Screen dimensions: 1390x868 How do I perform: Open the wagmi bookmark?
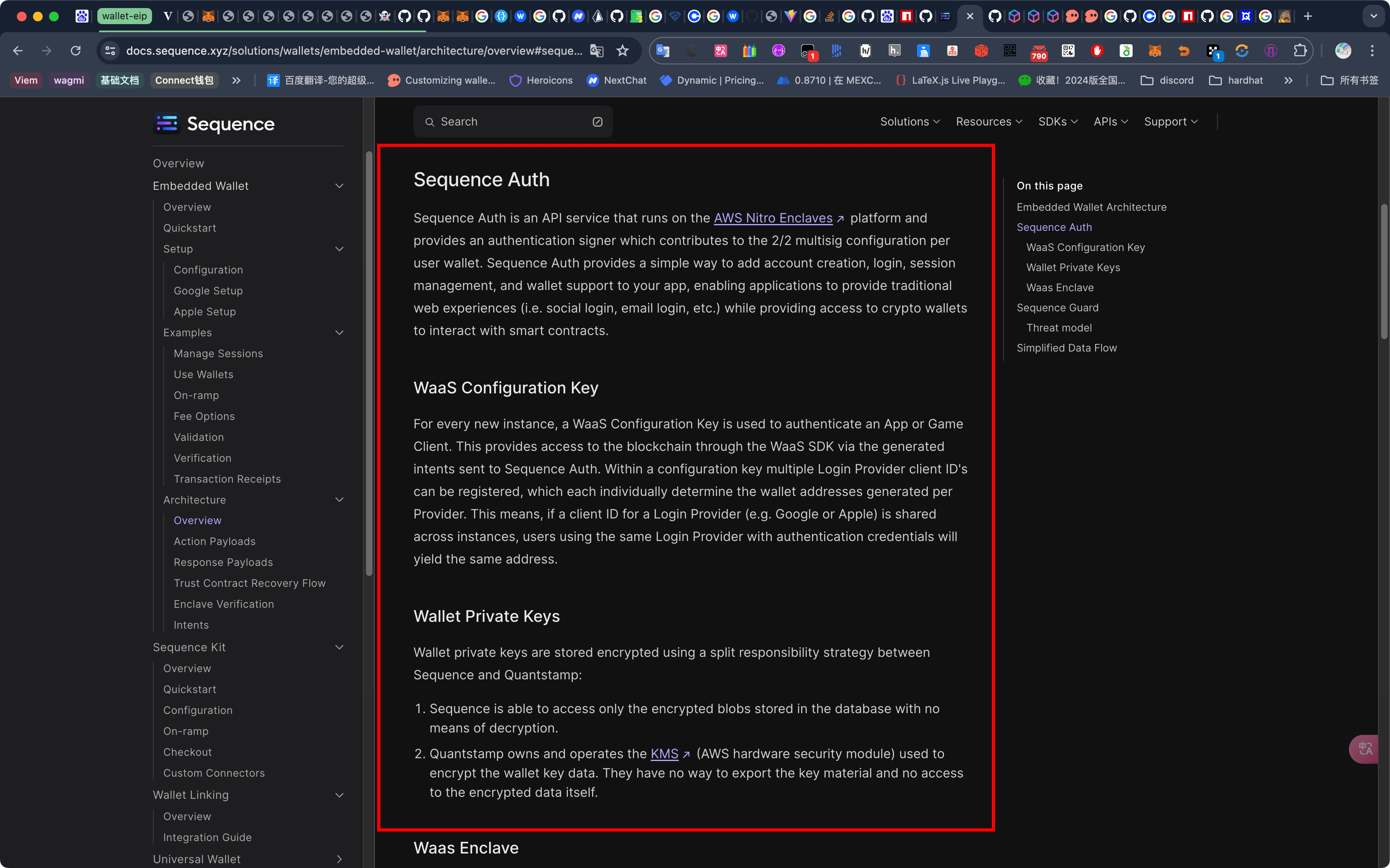point(69,80)
